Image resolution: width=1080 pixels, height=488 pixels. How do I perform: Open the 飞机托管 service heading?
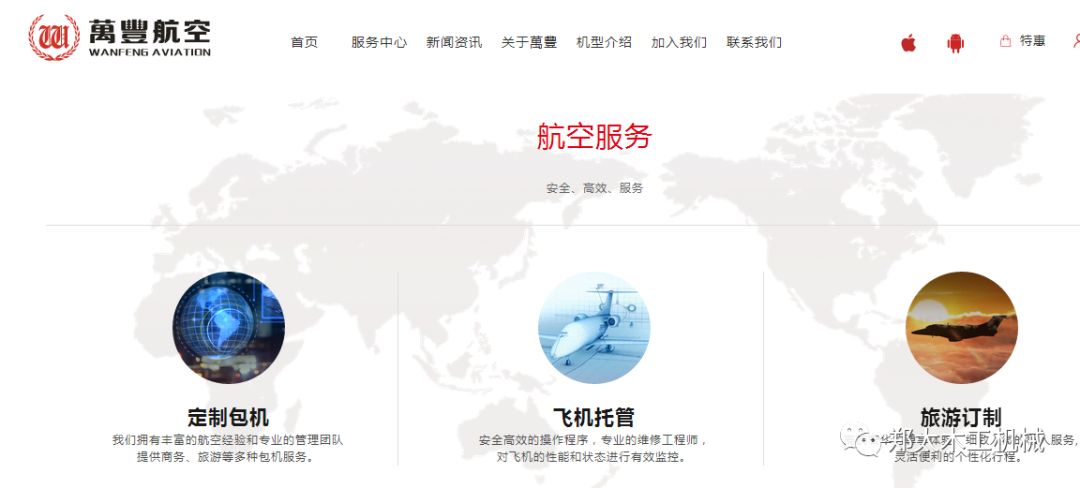click(594, 417)
